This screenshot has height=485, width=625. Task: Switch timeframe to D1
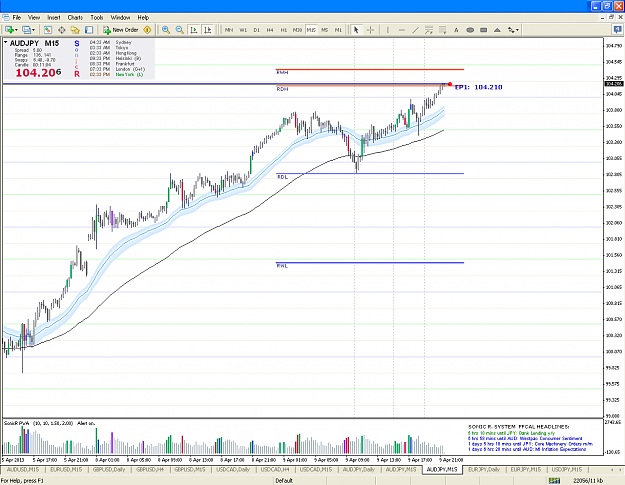pyautogui.click(x=256, y=30)
